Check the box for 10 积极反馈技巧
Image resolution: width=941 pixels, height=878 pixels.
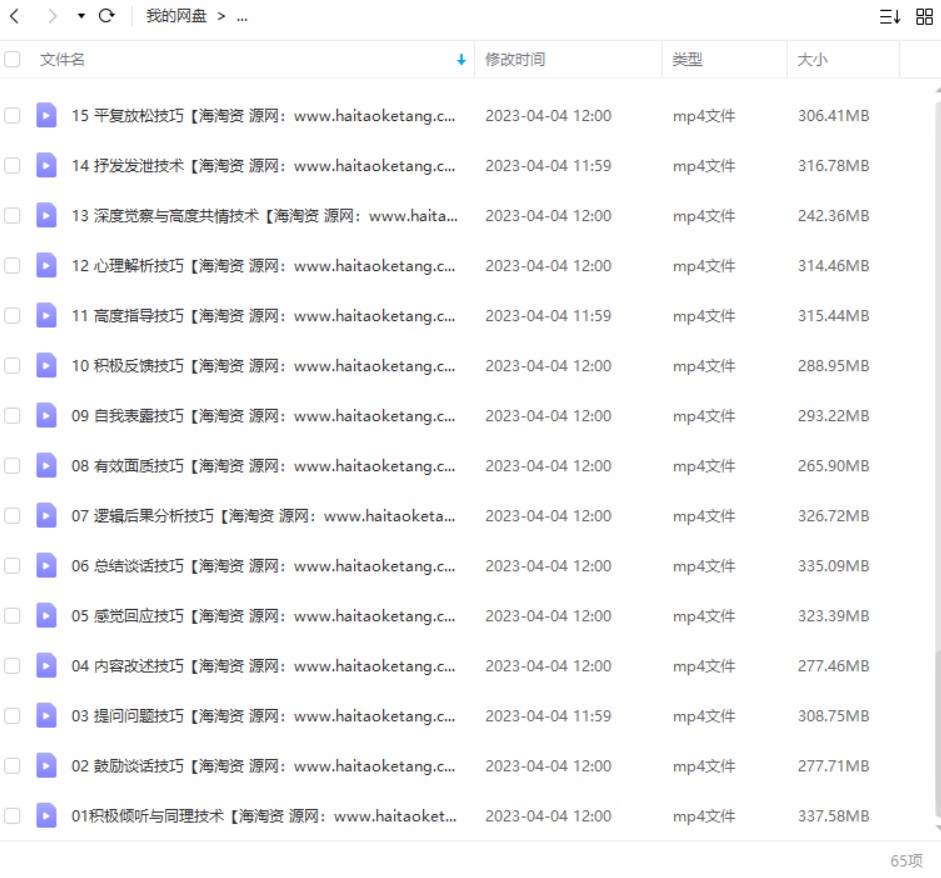(12, 365)
